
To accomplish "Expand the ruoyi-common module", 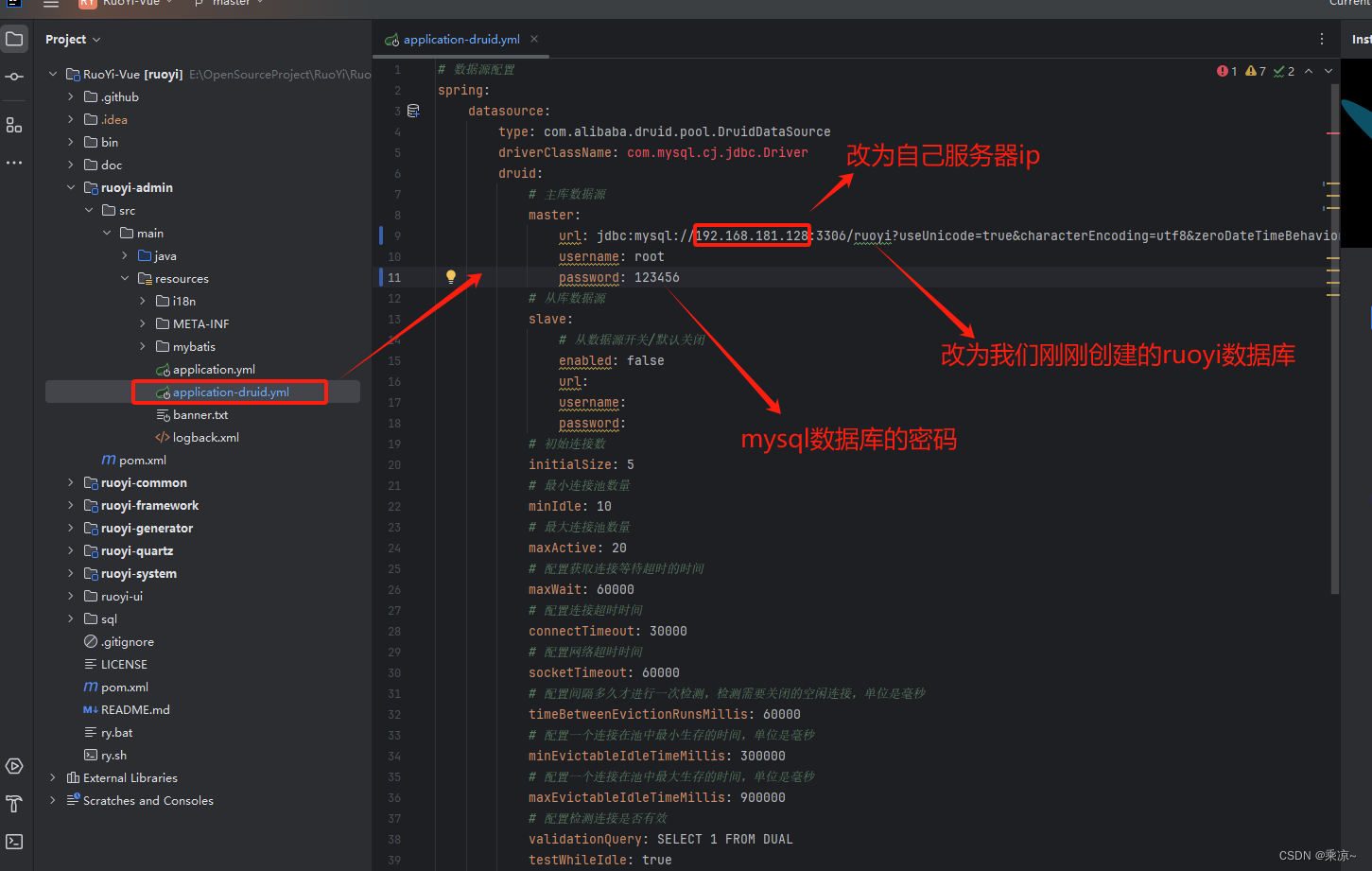I will (71, 482).
